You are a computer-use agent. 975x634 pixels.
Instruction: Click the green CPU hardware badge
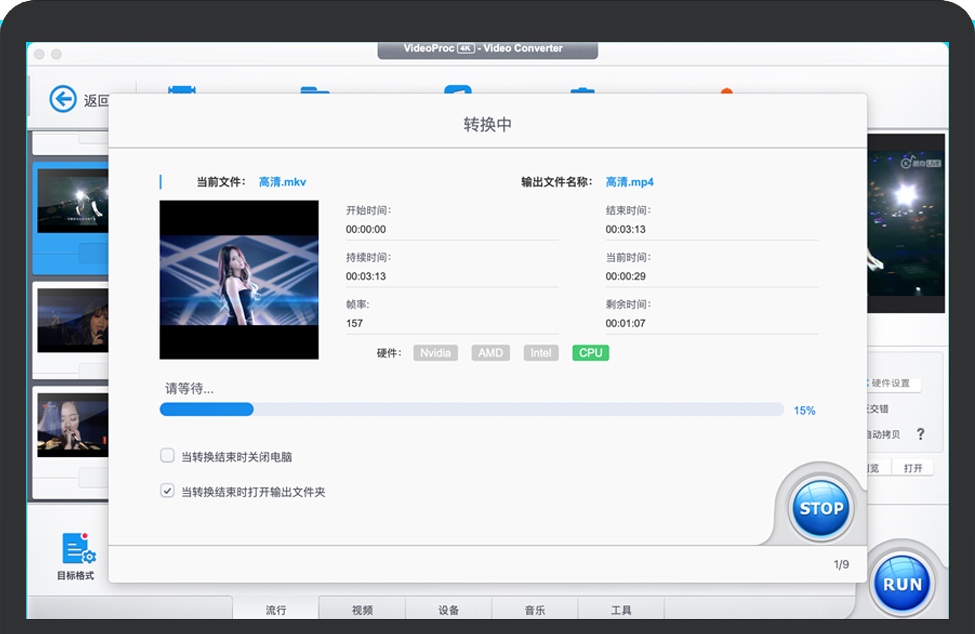(x=590, y=353)
